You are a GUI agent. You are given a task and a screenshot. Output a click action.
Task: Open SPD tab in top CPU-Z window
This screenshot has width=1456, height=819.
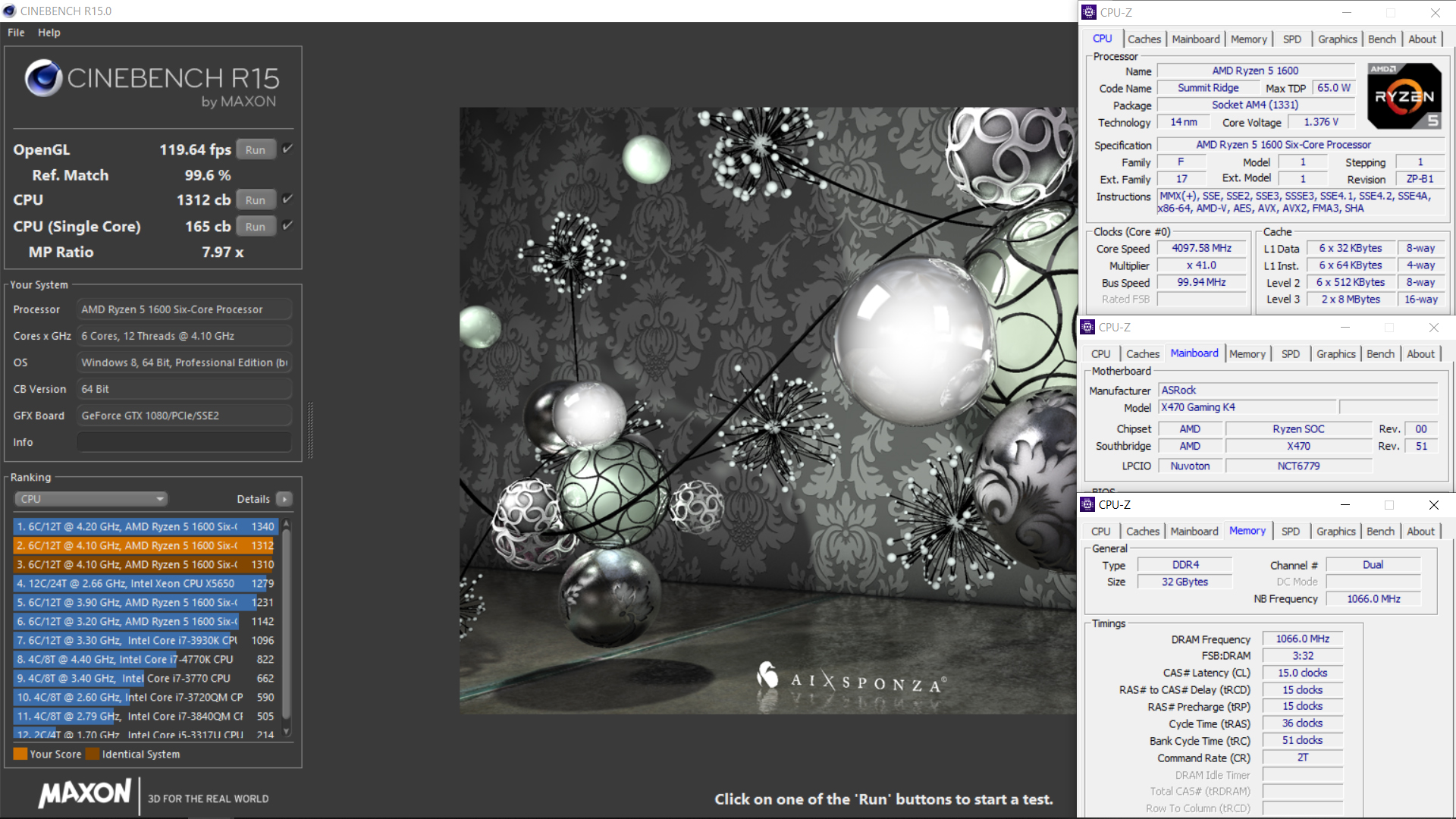(1292, 39)
